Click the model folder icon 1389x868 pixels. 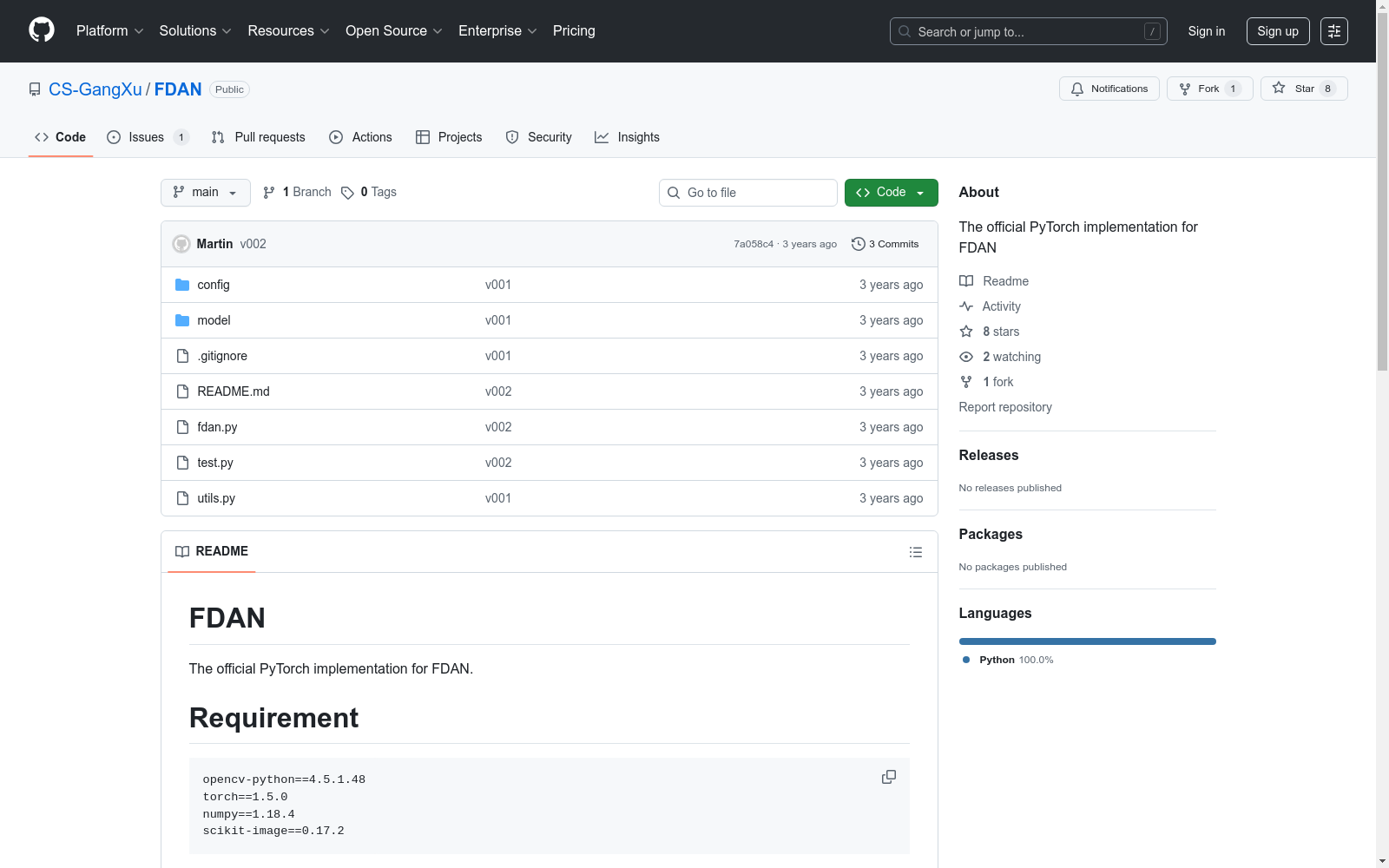tap(182, 320)
